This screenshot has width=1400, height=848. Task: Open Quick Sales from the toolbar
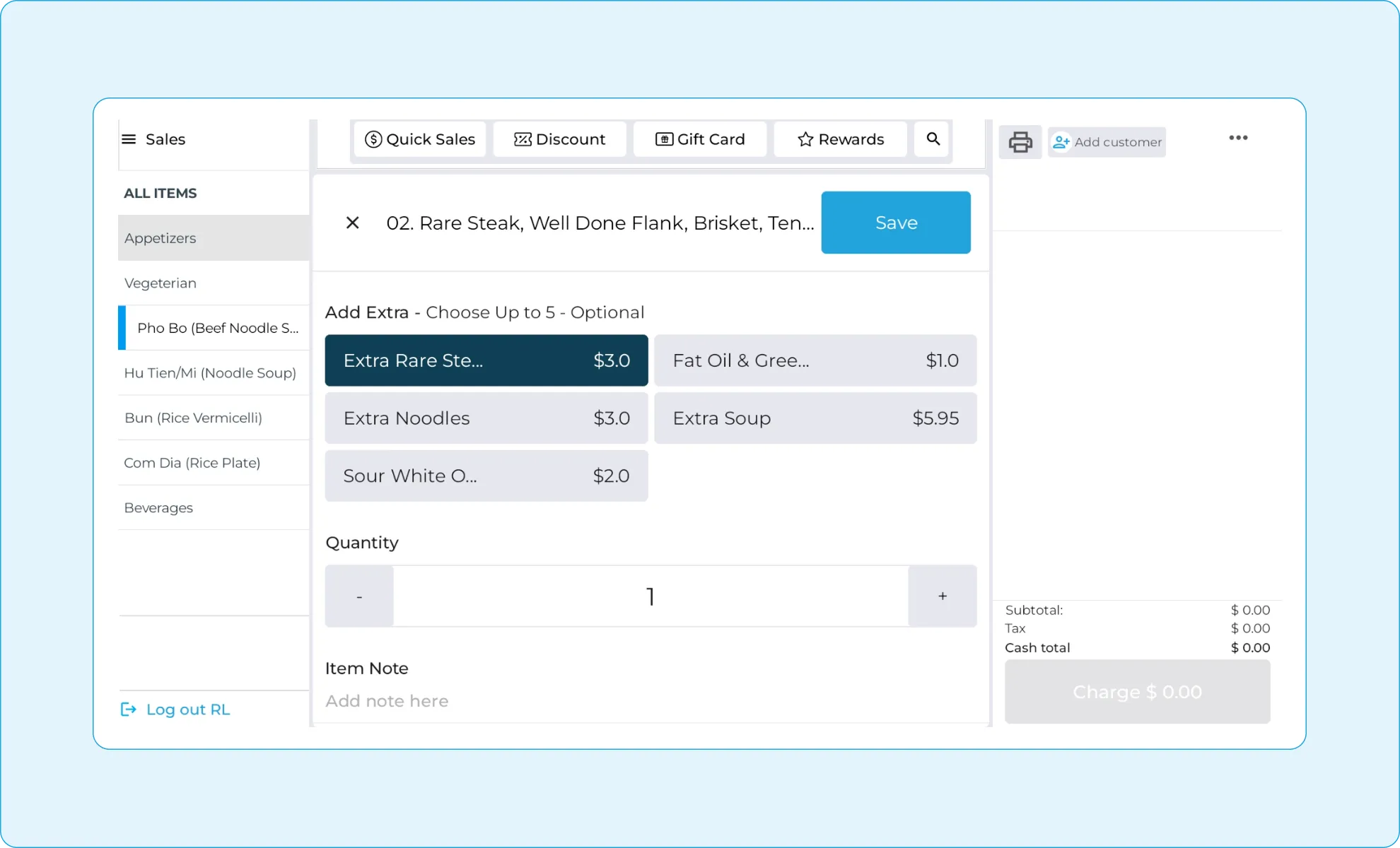pos(420,139)
